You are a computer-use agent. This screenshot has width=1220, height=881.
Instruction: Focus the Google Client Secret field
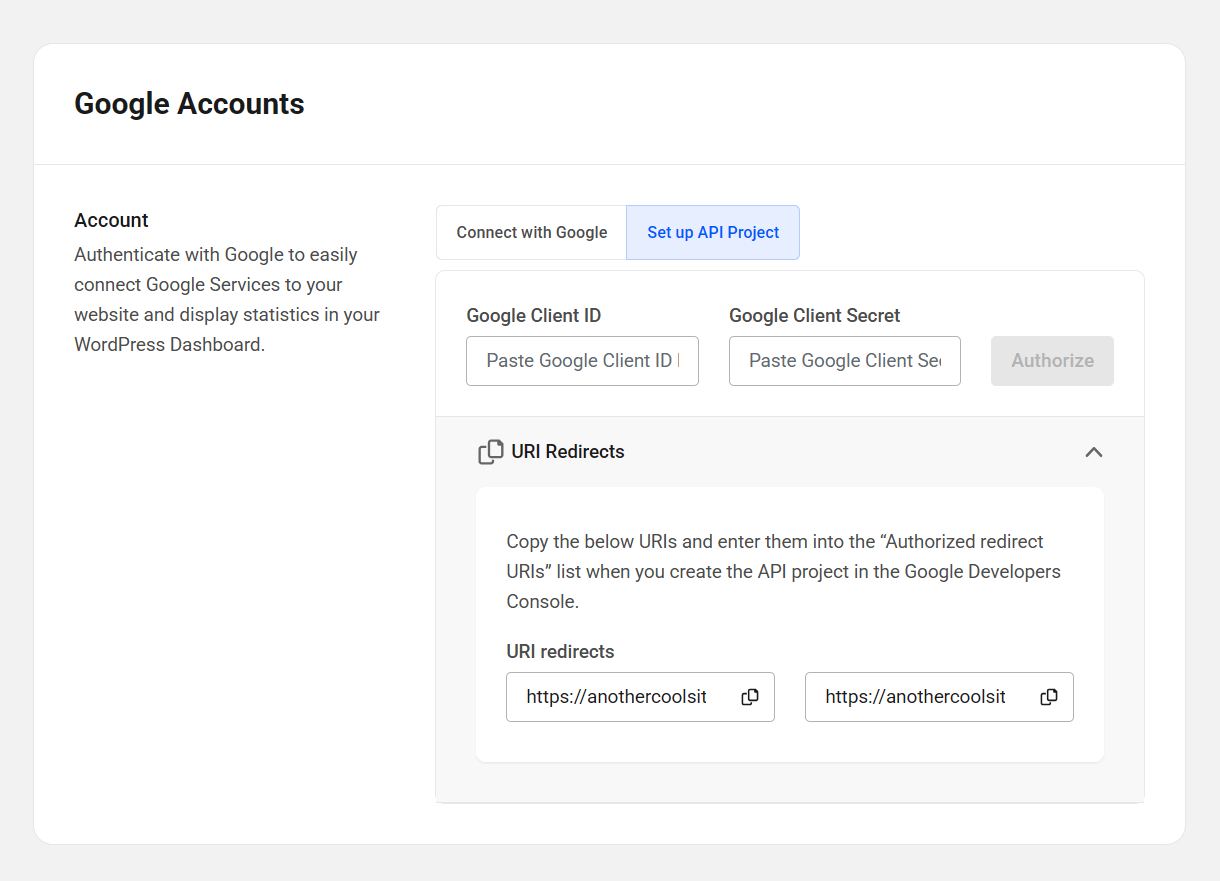845,361
